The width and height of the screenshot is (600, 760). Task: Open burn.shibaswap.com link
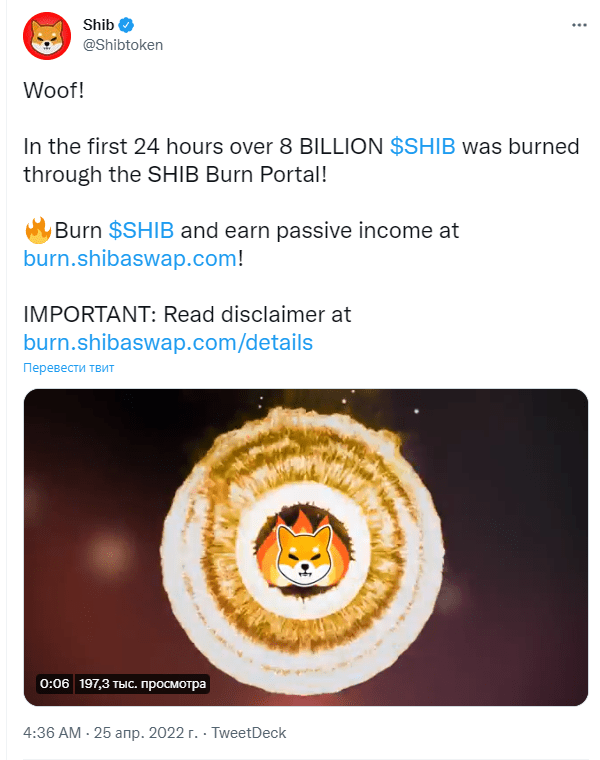(130, 258)
